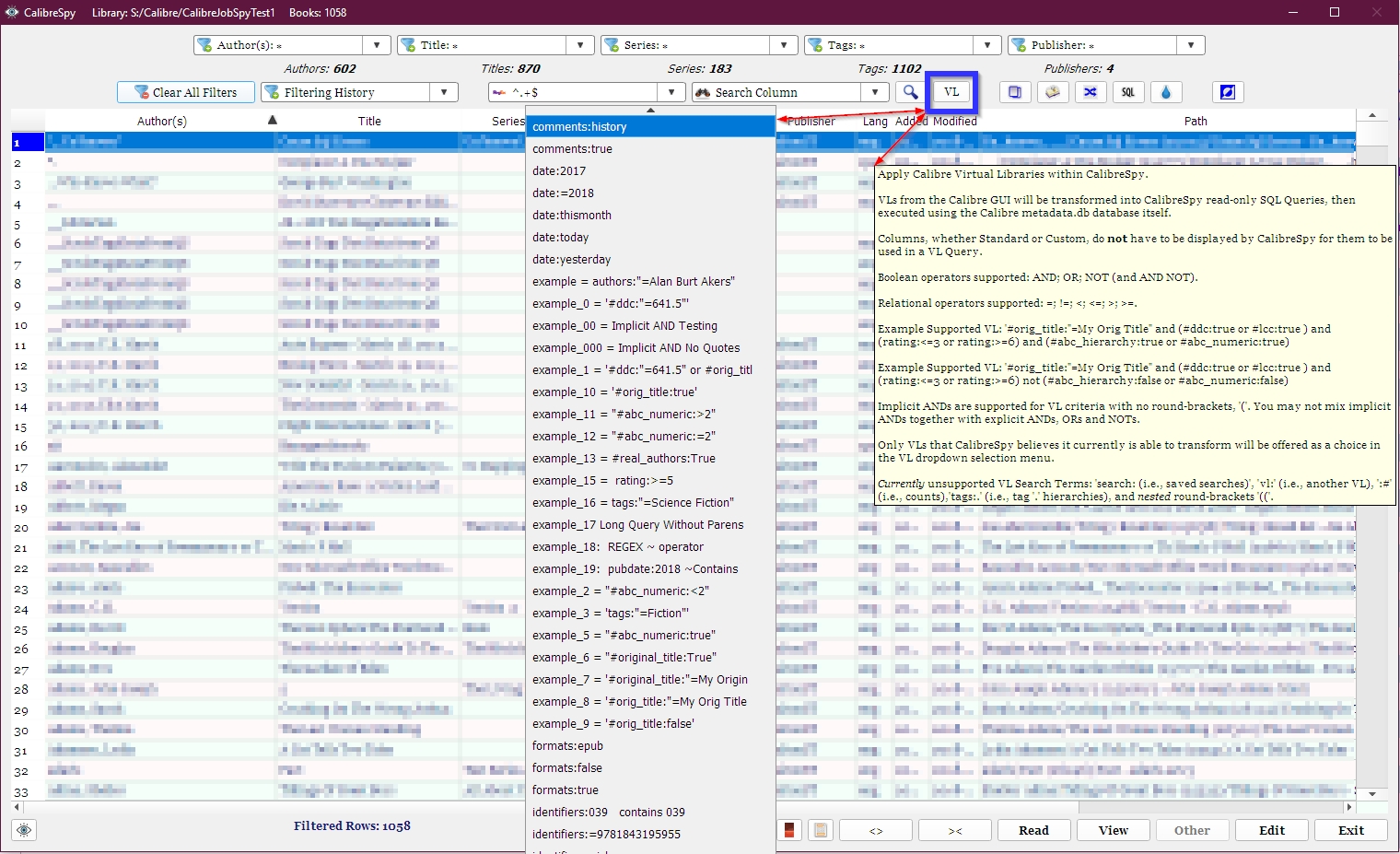The height and width of the screenshot is (854, 1400).
Task: Select 'formats:true' entry
Action: click(x=650, y=790)
